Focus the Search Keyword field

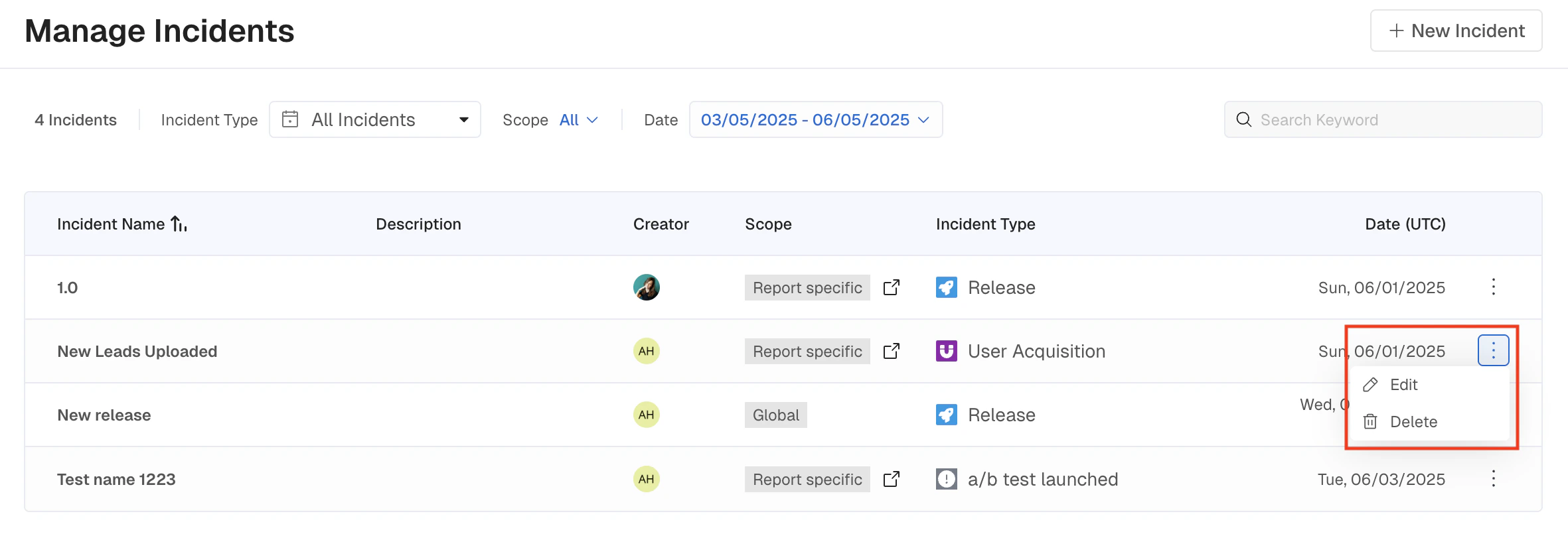coord(1383,120)
